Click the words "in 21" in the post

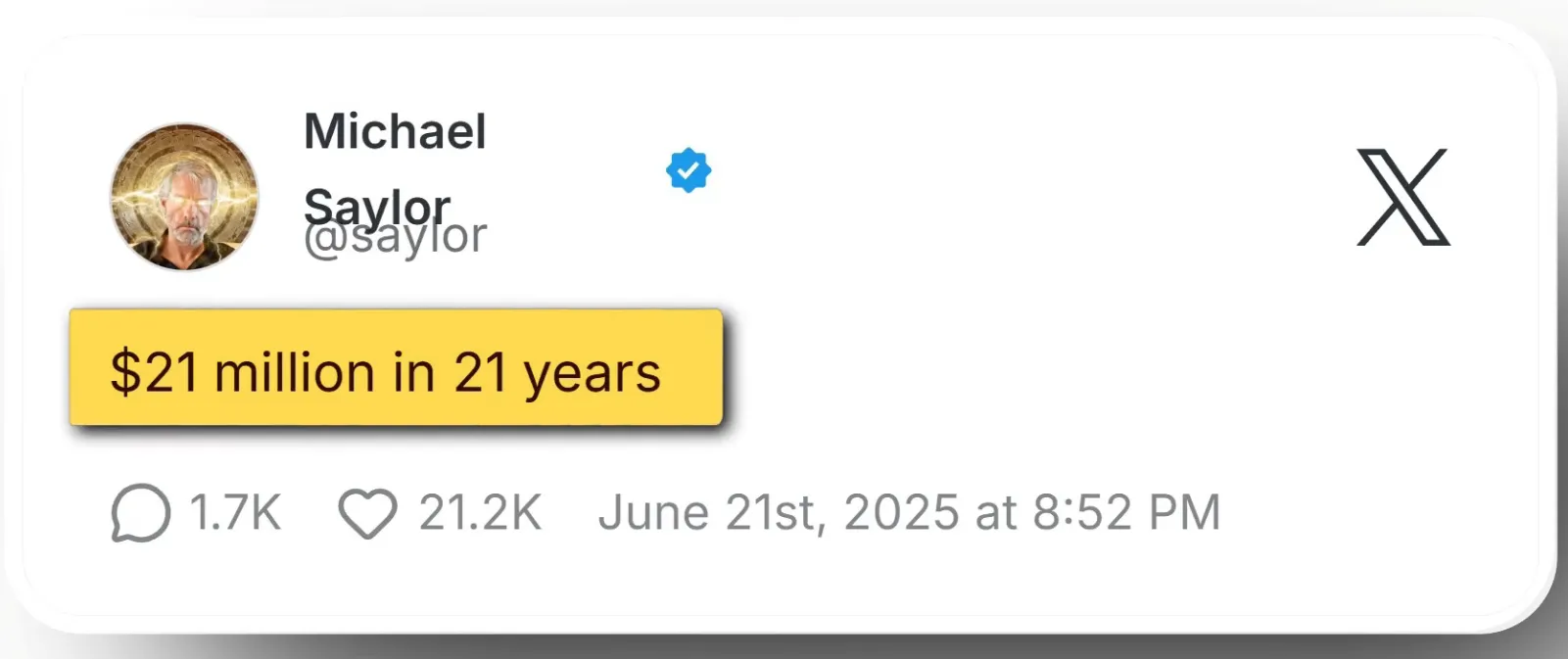point(450,372)
